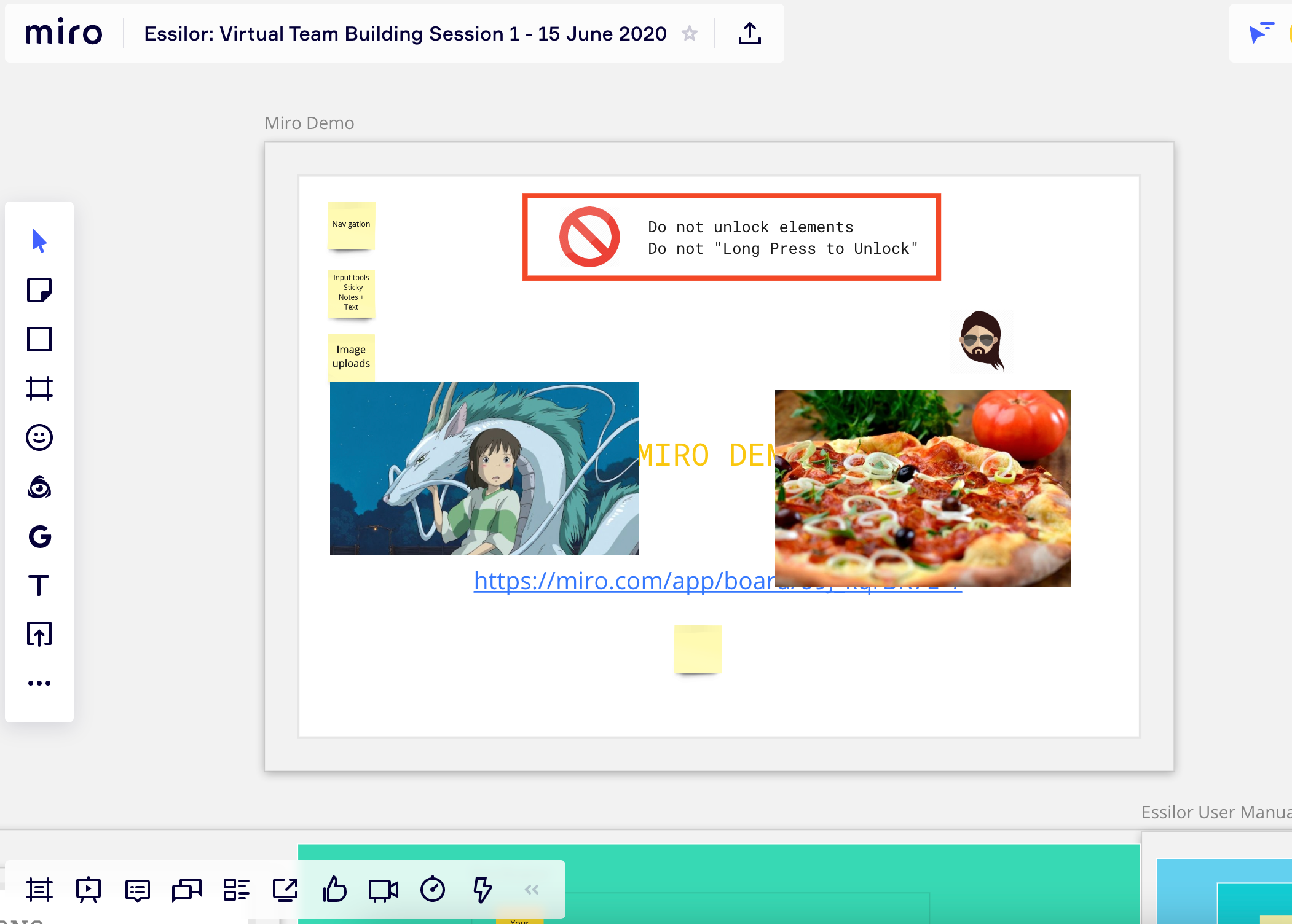Image resolution: width=1292 pixels, height=924 pixels.
Task: Start presentation mode
Action: [x=89, y=890]
